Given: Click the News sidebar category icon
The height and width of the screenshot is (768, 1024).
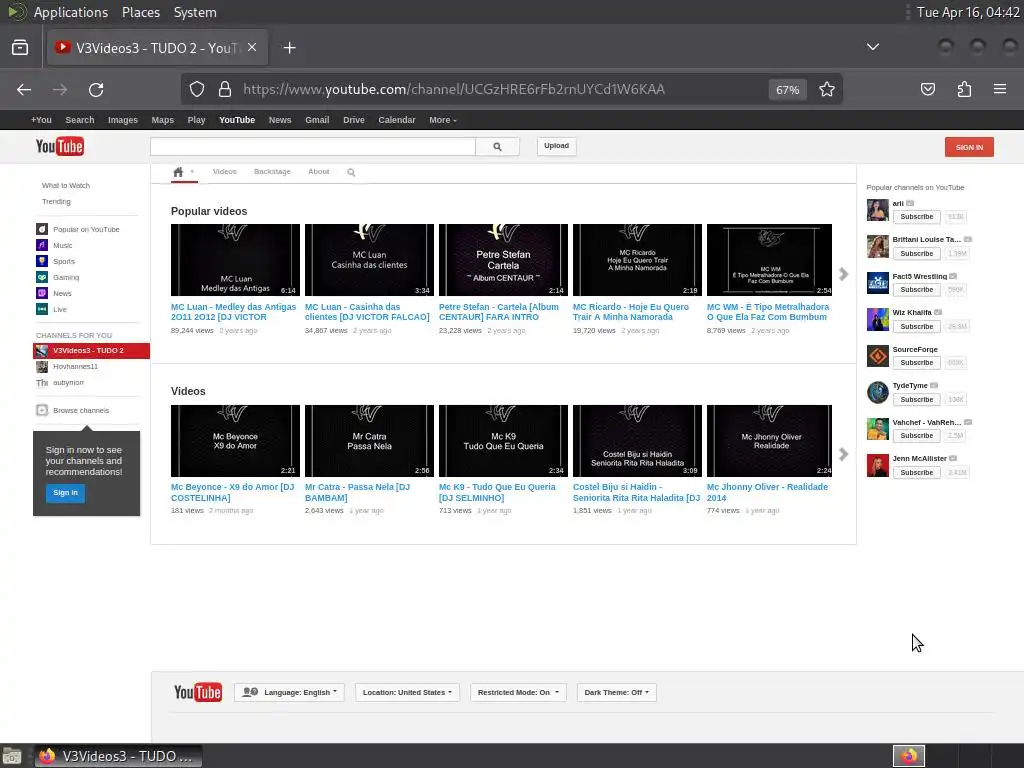Looking at the screenshot, I should 42,293.
